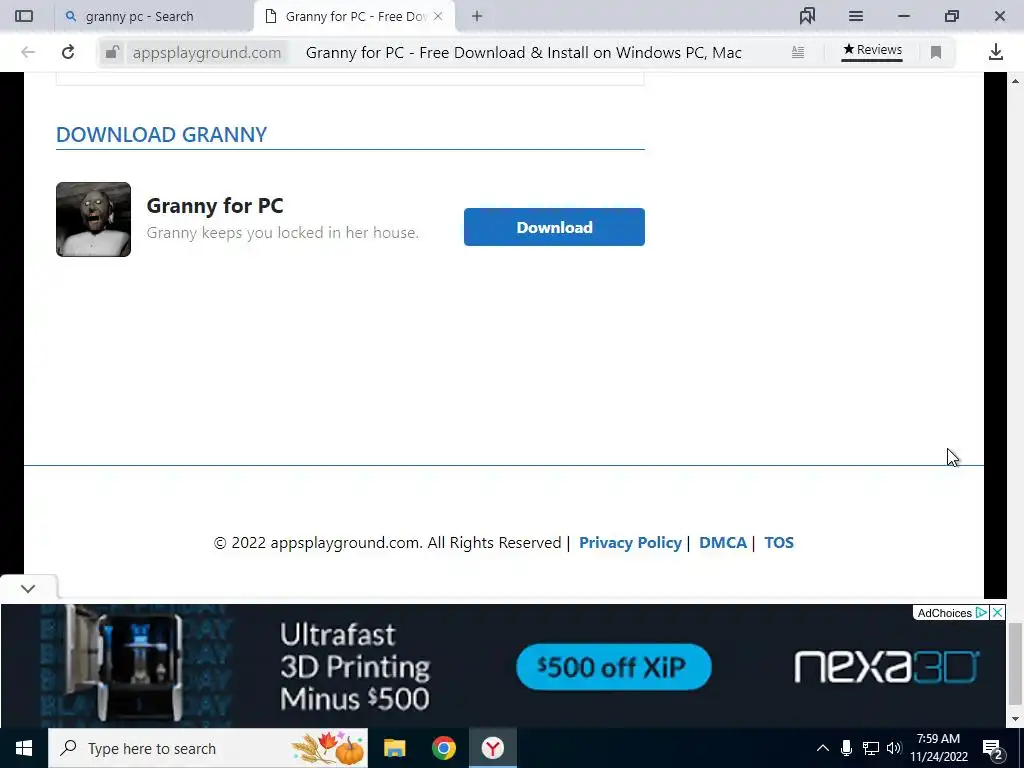Click the '$500 off XiP' ad button
1024x768 pixels.
pos(613,667)
